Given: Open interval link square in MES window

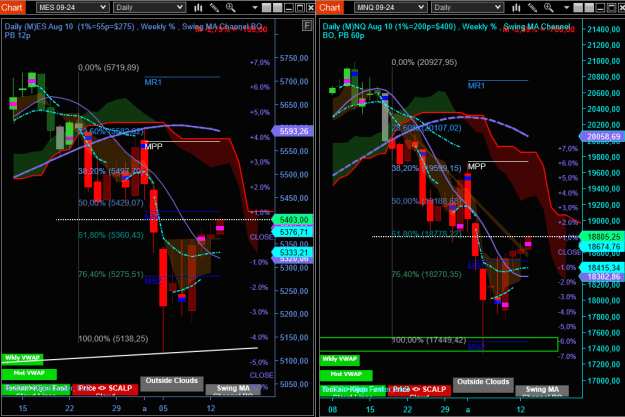Looking at the screenshot, I should coord(278,7).
